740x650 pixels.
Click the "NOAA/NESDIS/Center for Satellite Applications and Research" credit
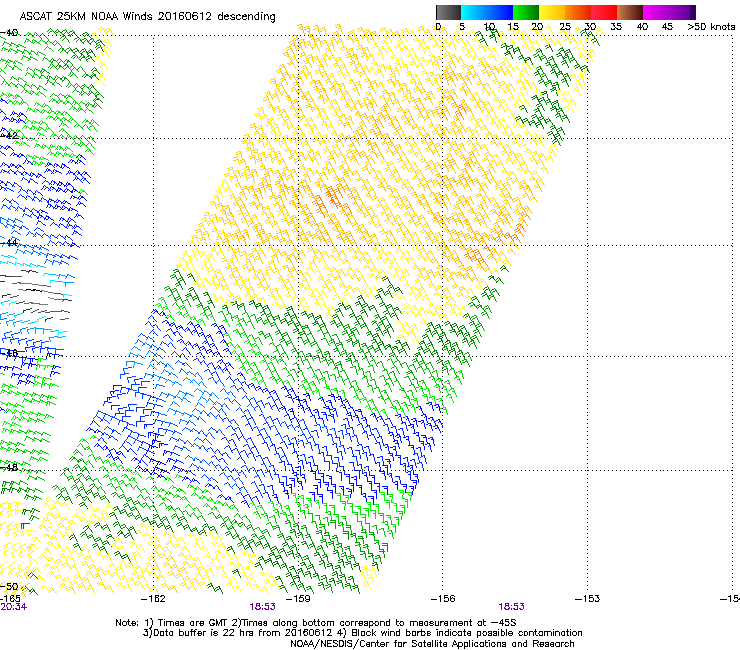(432, 644)
